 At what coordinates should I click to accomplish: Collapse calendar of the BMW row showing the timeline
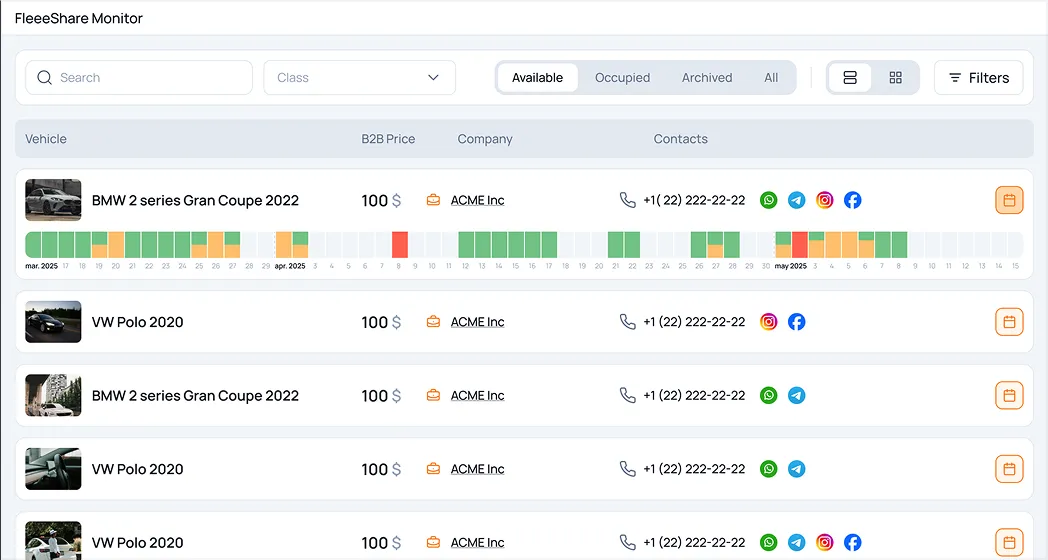pyautogui.click(x=1009, y=200)
